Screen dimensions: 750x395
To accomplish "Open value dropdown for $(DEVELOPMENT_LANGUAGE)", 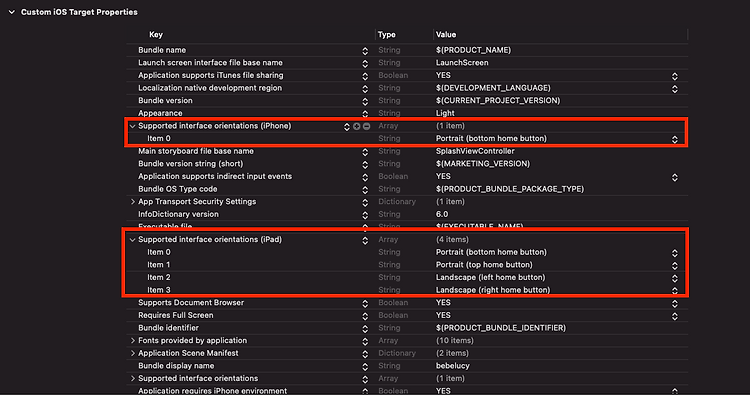I will click(x=674, y=88).
